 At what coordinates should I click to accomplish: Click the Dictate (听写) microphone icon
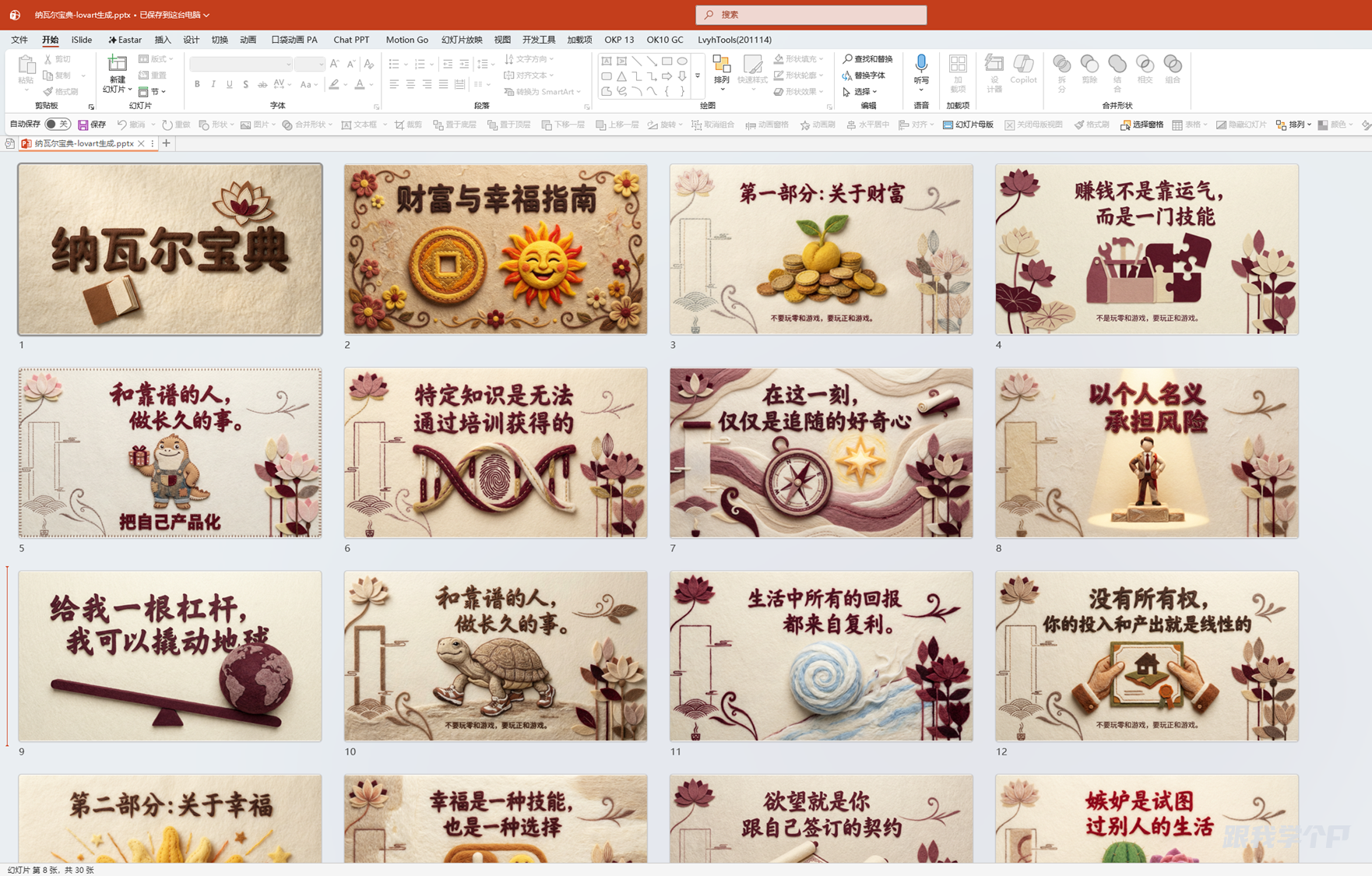[921, 64]
